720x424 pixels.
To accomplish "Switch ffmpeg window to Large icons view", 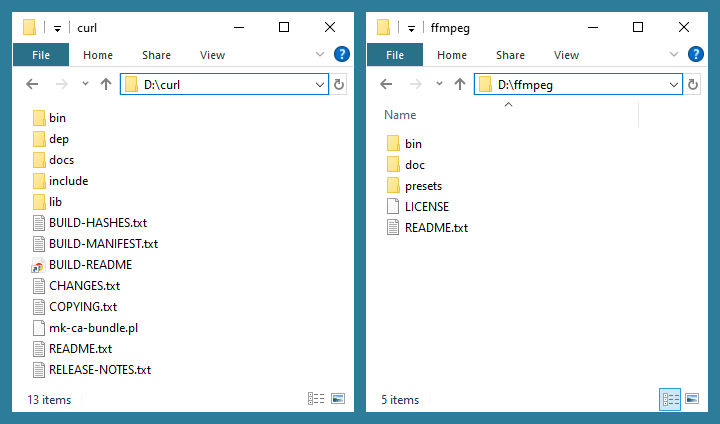I will click(x=691, y=399).
